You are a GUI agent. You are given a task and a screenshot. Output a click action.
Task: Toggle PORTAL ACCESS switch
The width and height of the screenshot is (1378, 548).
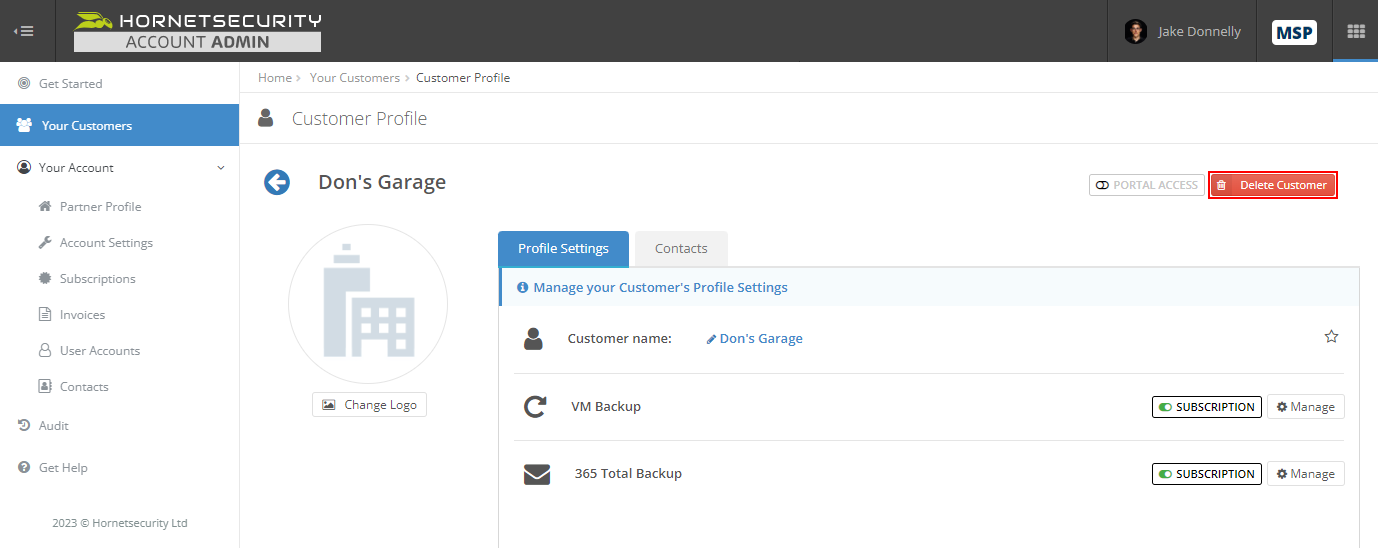(1147, 185)
